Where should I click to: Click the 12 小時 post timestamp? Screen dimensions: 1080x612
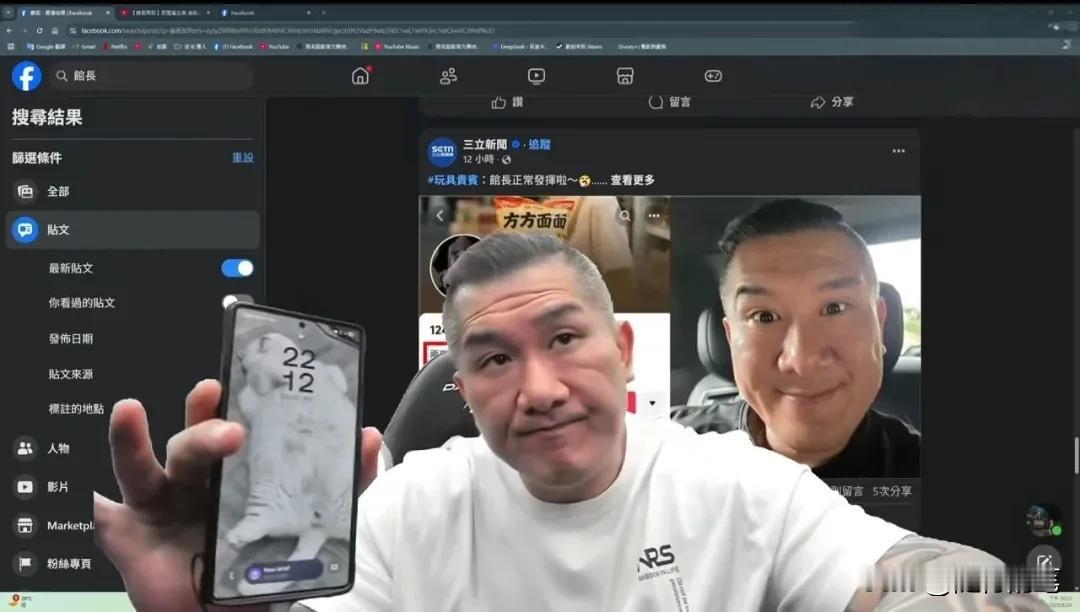point(478,159)
